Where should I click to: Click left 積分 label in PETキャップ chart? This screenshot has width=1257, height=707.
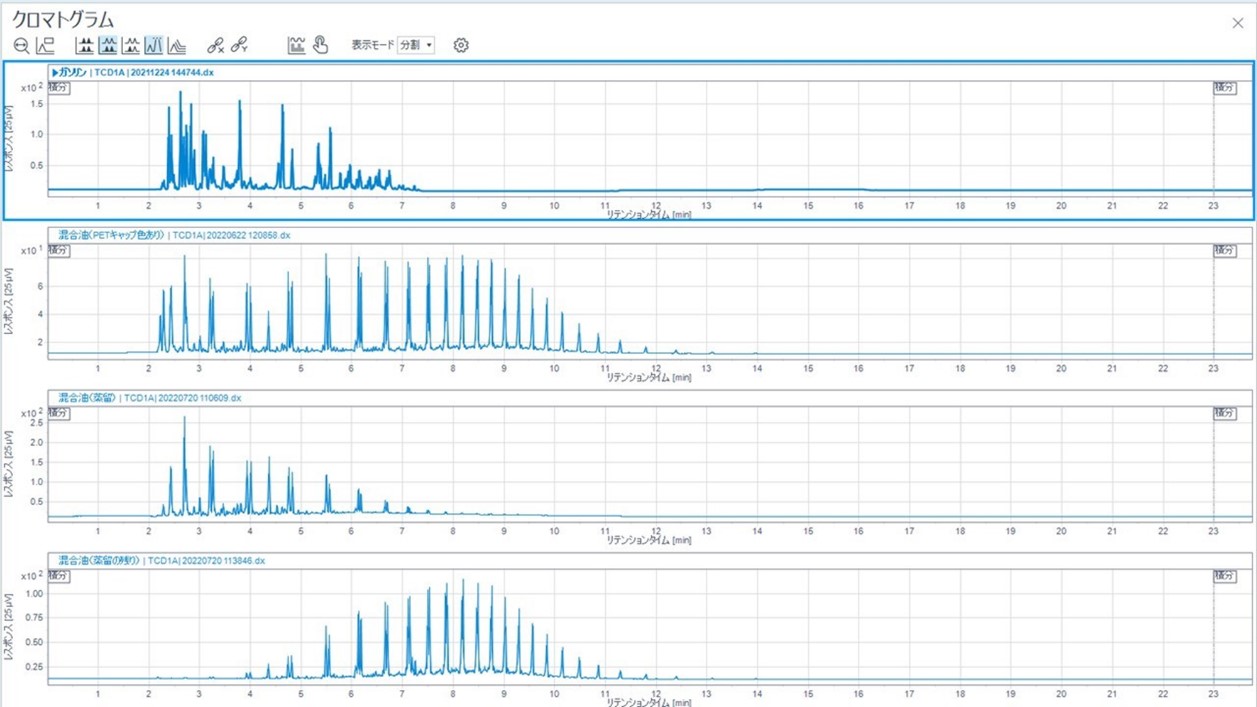point(59,251)
